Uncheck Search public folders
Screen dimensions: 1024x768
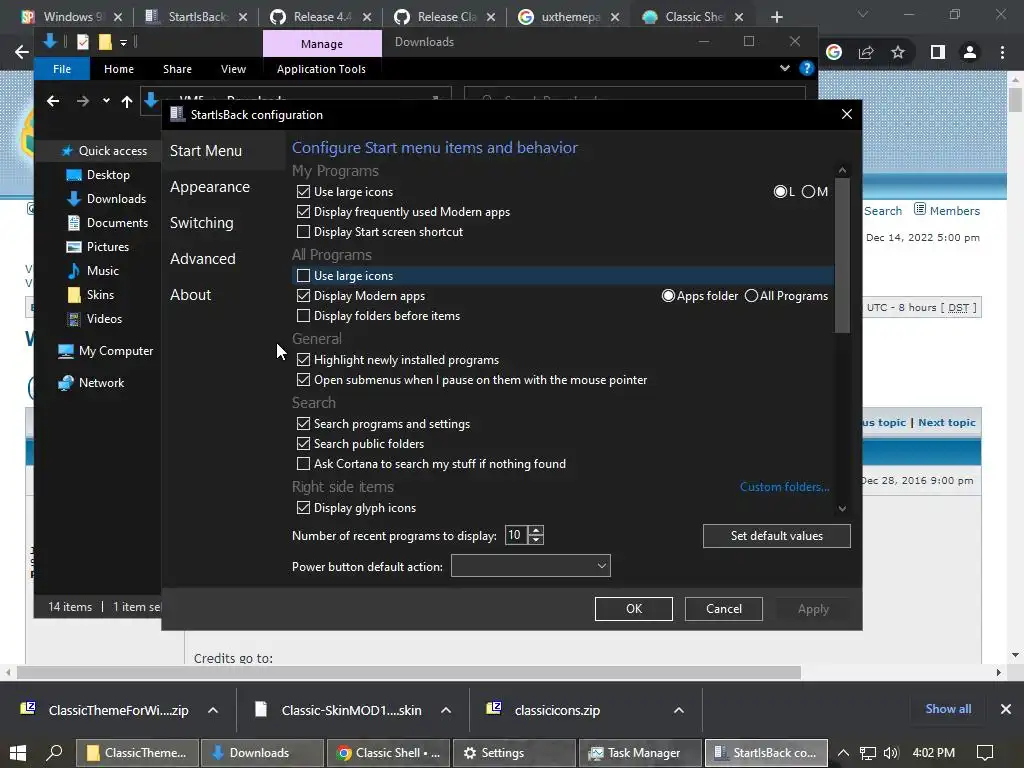pos(303,444)
